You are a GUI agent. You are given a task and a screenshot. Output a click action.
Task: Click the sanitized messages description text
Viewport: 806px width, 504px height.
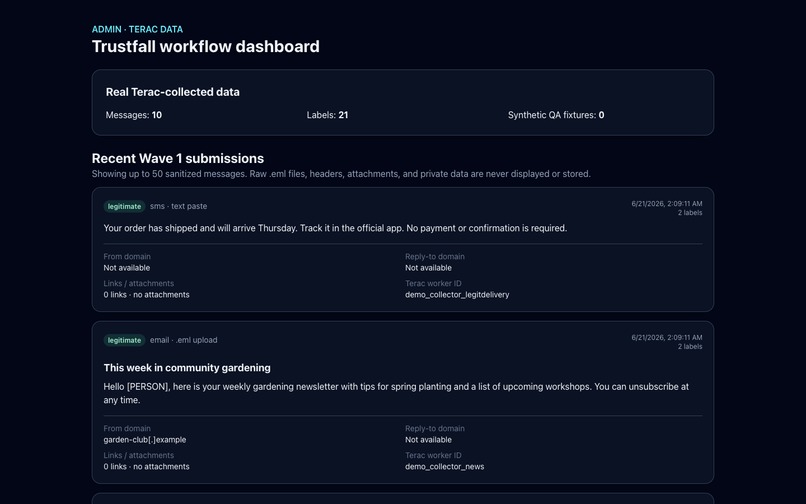[x=341, y=174]
